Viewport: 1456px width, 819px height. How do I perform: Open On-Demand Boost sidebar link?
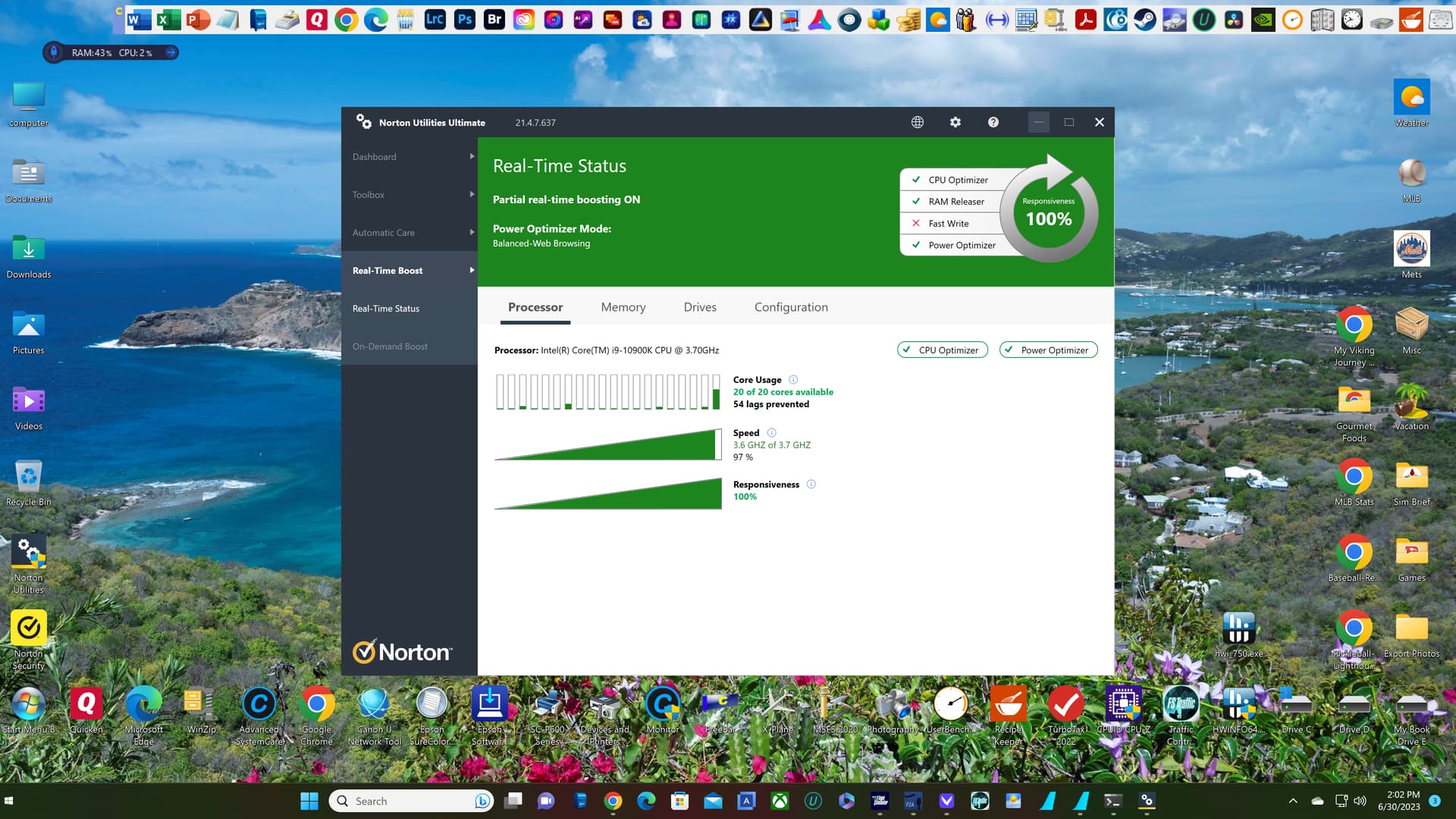click(x=390, y=347)
